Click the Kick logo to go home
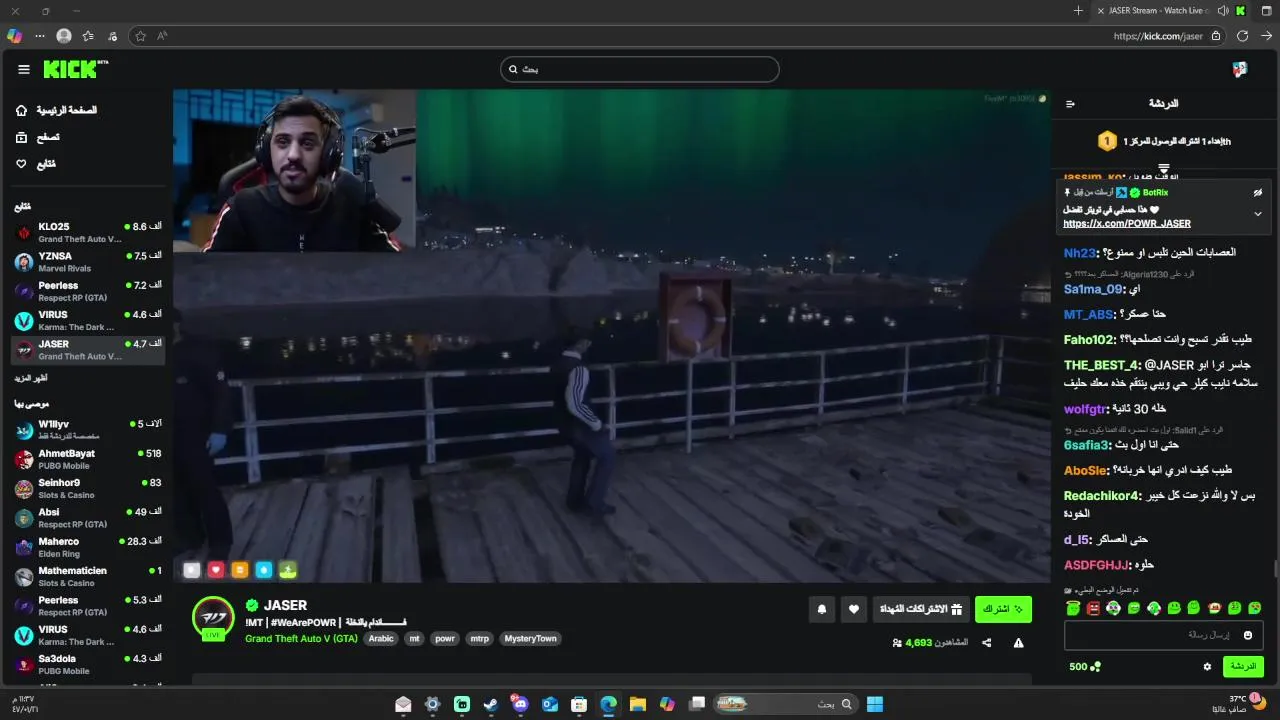Viewport: 1280px width, 720px height. 75,69
